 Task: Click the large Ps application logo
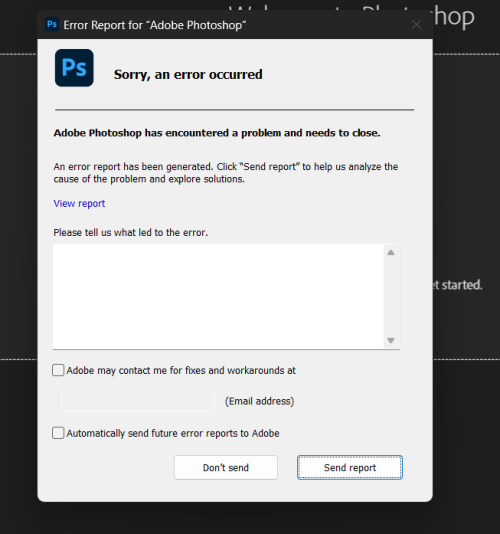click(74, 68)
